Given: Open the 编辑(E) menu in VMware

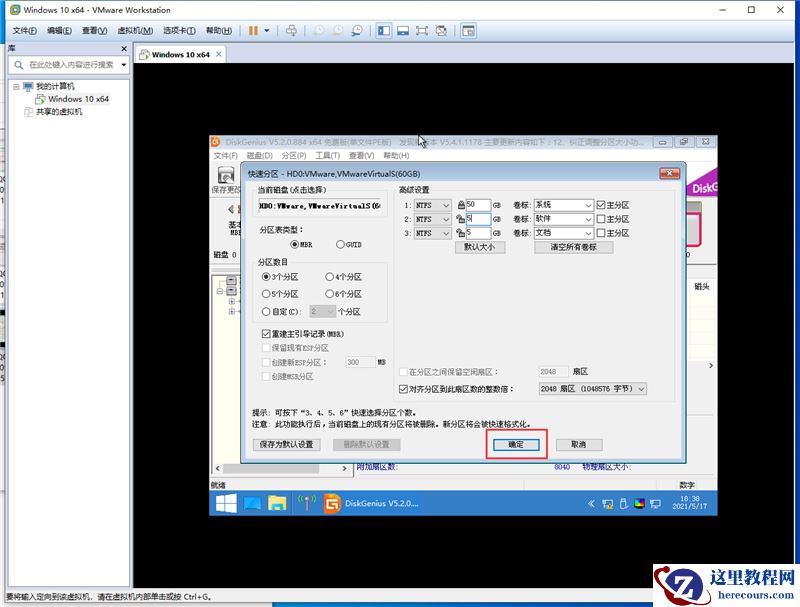Looking at the screenshot, I should point(59,31).
